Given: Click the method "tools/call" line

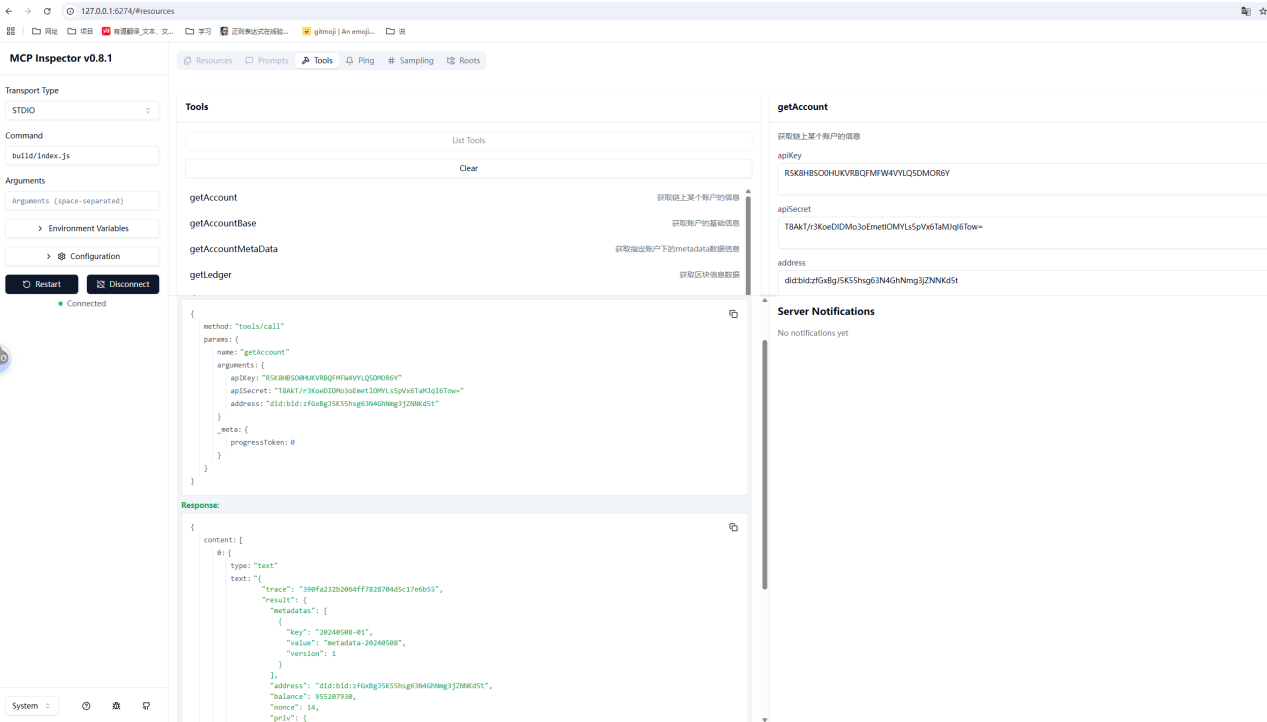Looking at the screenshot, I should (x=244, y=327).
